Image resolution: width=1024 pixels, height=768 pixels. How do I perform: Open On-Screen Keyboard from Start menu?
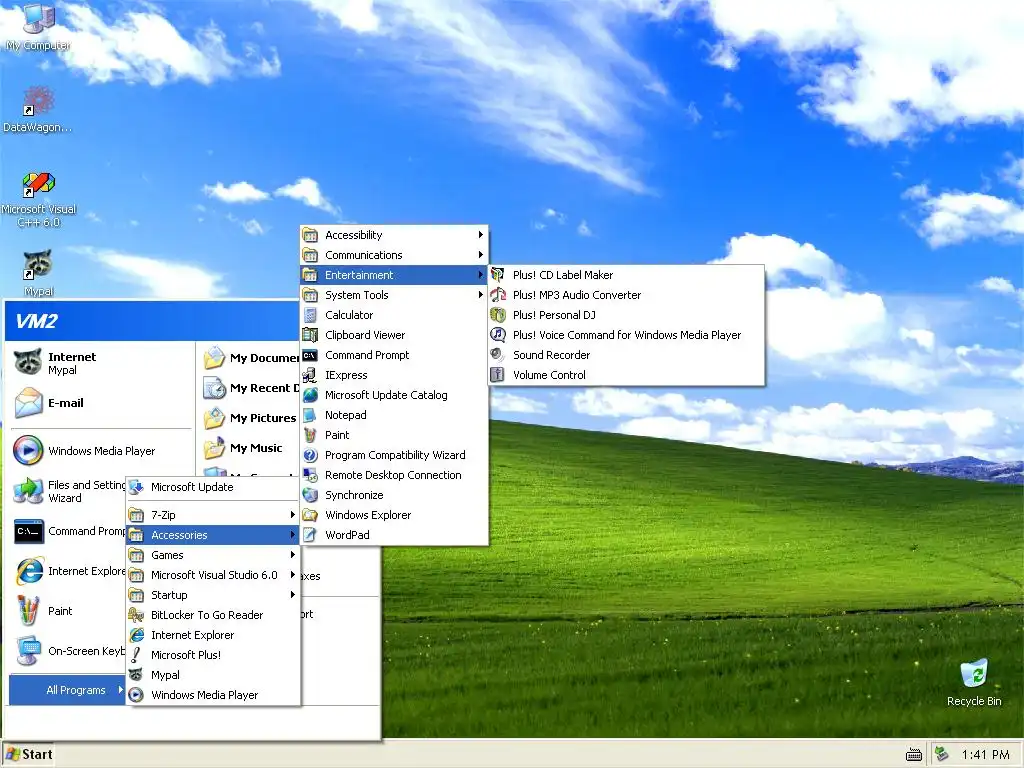(x=69, y=651)
